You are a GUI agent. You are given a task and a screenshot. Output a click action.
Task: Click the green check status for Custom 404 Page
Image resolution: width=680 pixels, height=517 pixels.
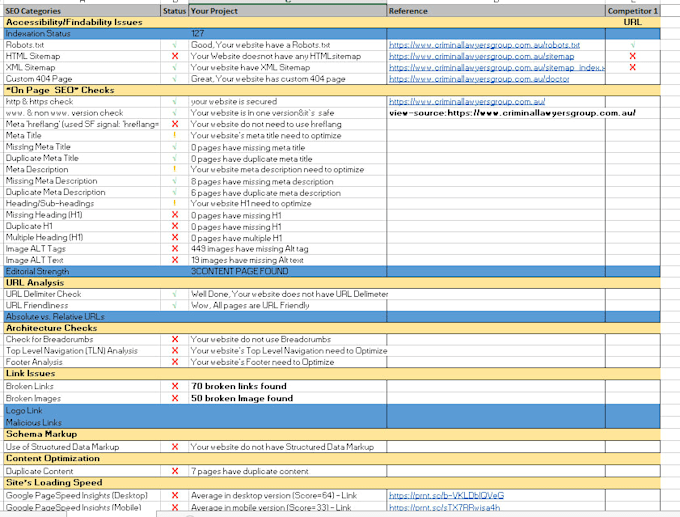[x=175, y=79]
